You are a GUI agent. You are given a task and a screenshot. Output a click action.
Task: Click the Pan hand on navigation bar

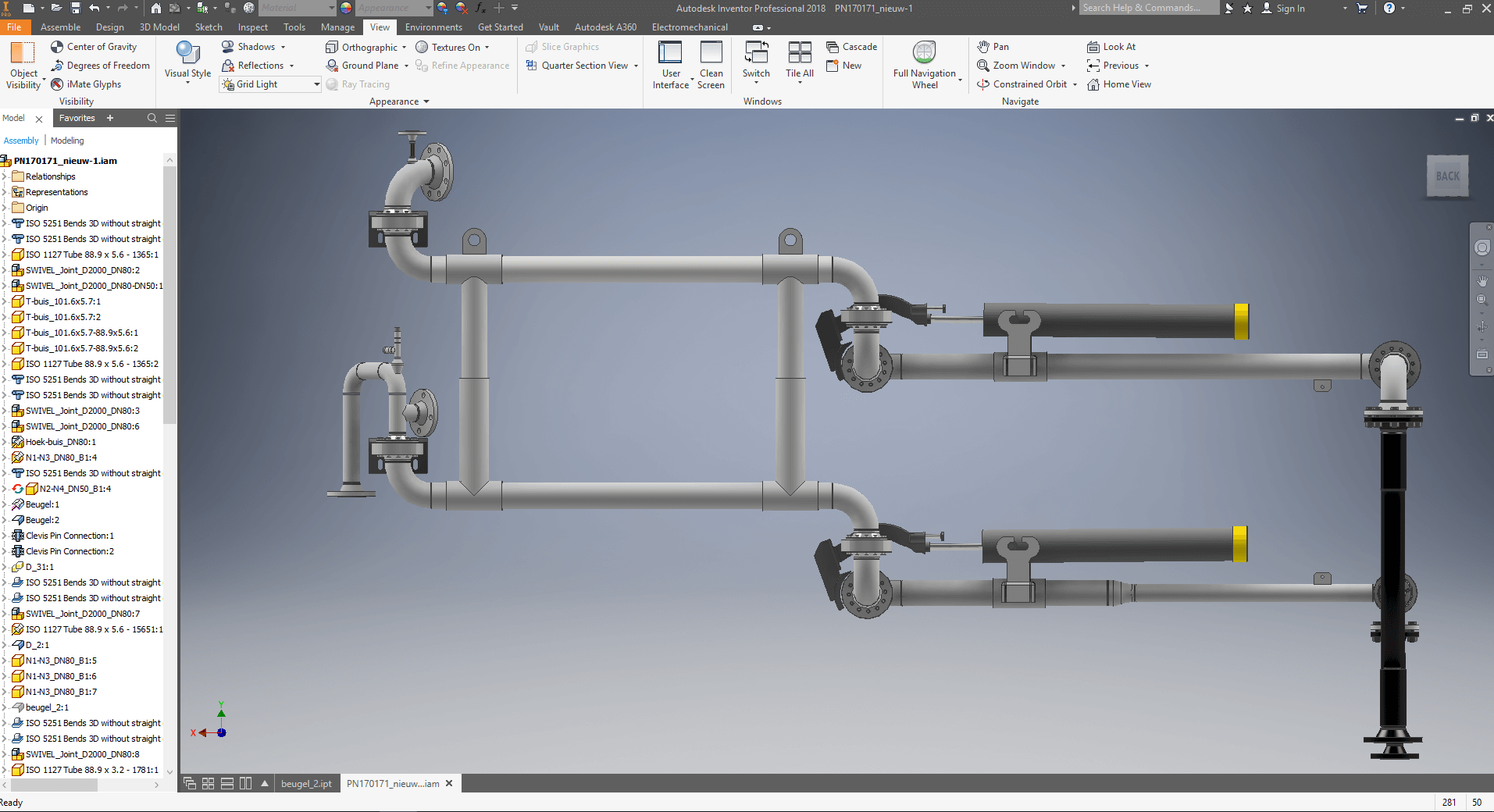(1482, 280)
